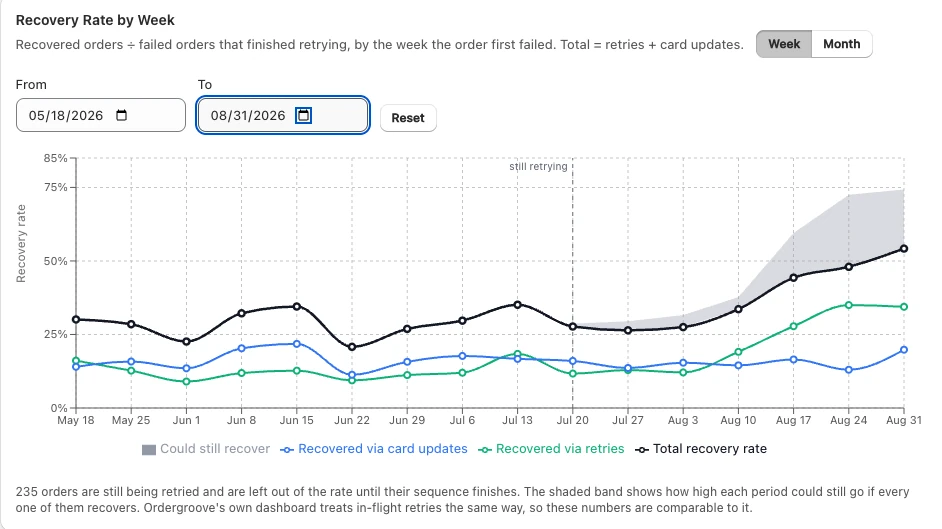Viewport: 942px width, 529px height.
Task: Switch the chart to Week view
Action: point(784,44)
